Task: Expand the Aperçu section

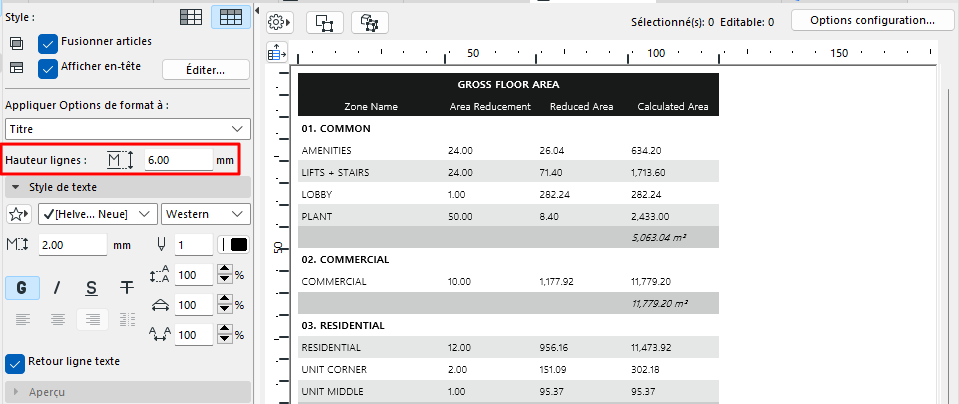Action: click(x=16, y=392)
